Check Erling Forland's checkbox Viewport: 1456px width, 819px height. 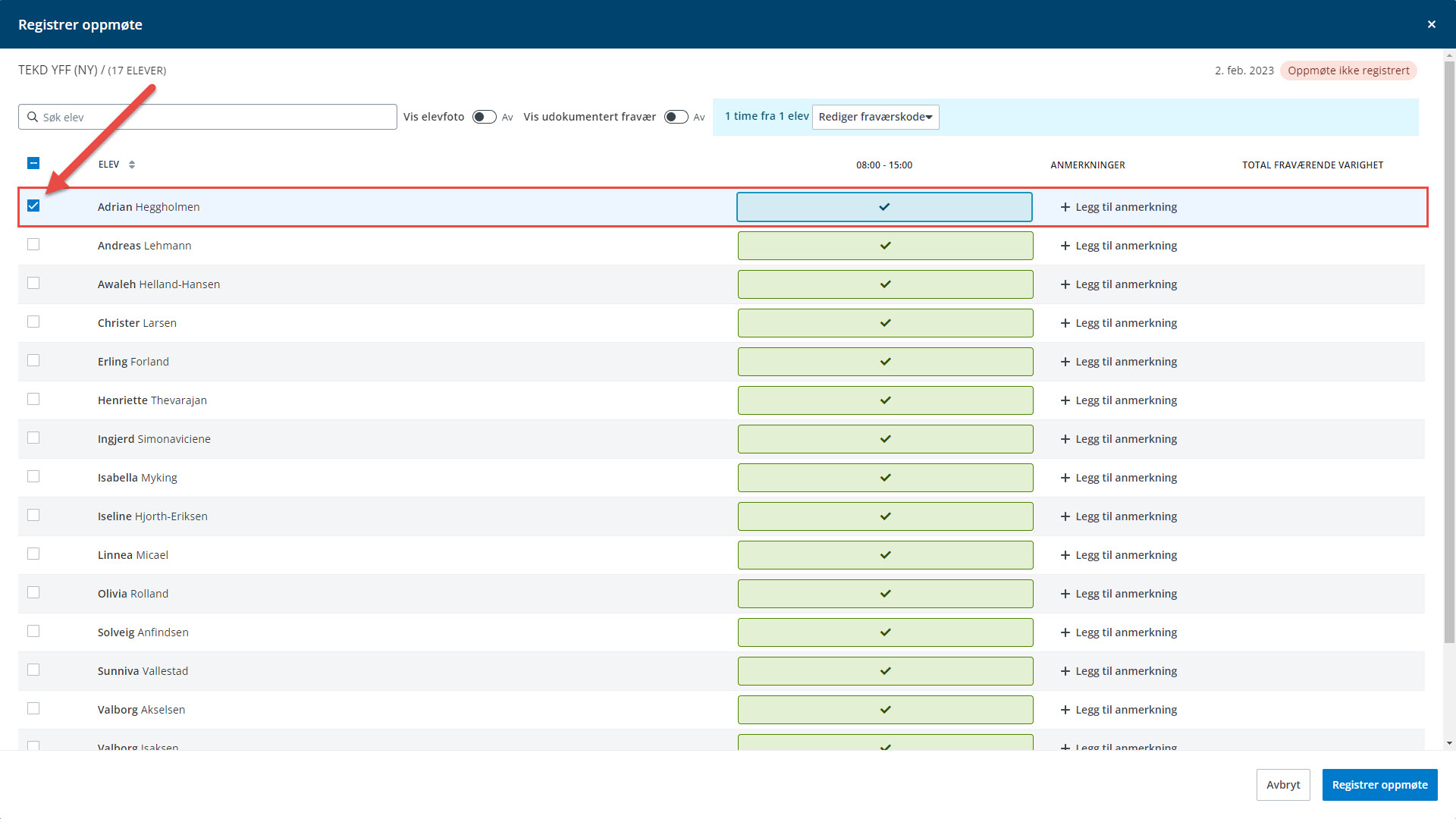pos(33,360)
